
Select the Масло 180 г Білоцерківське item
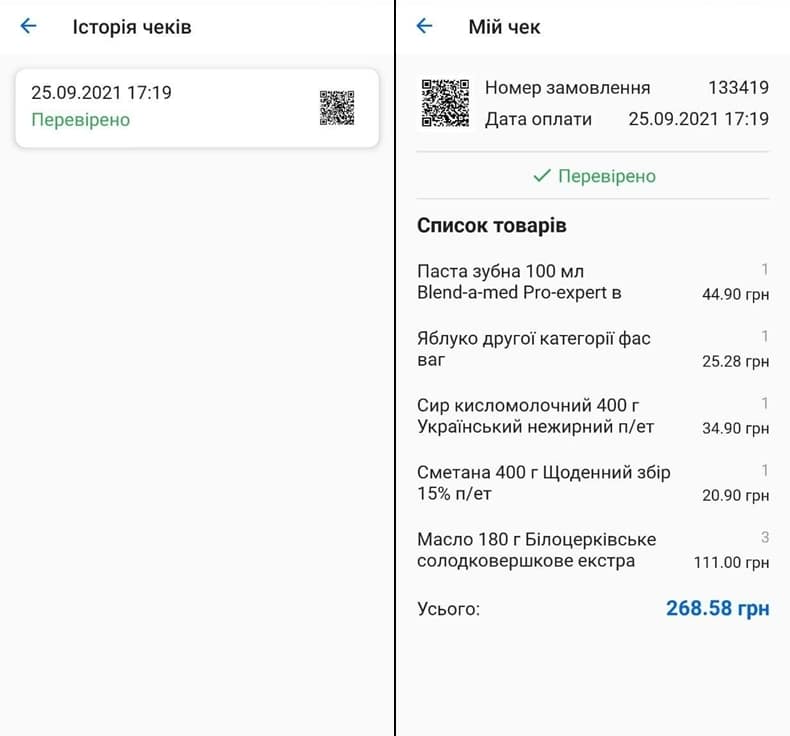(x=536, y=550)
